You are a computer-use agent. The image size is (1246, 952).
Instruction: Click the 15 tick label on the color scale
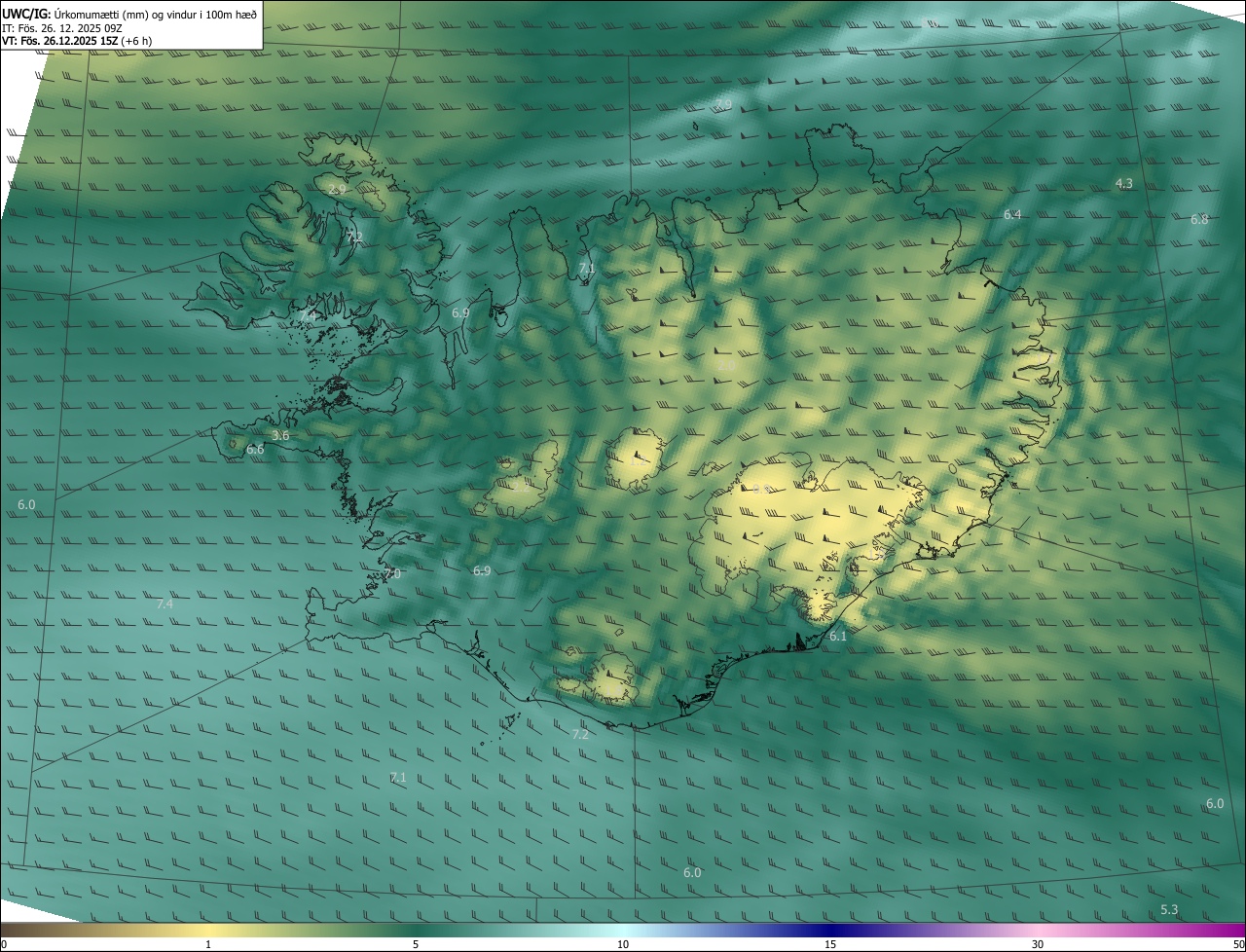[x=830, y=944]
